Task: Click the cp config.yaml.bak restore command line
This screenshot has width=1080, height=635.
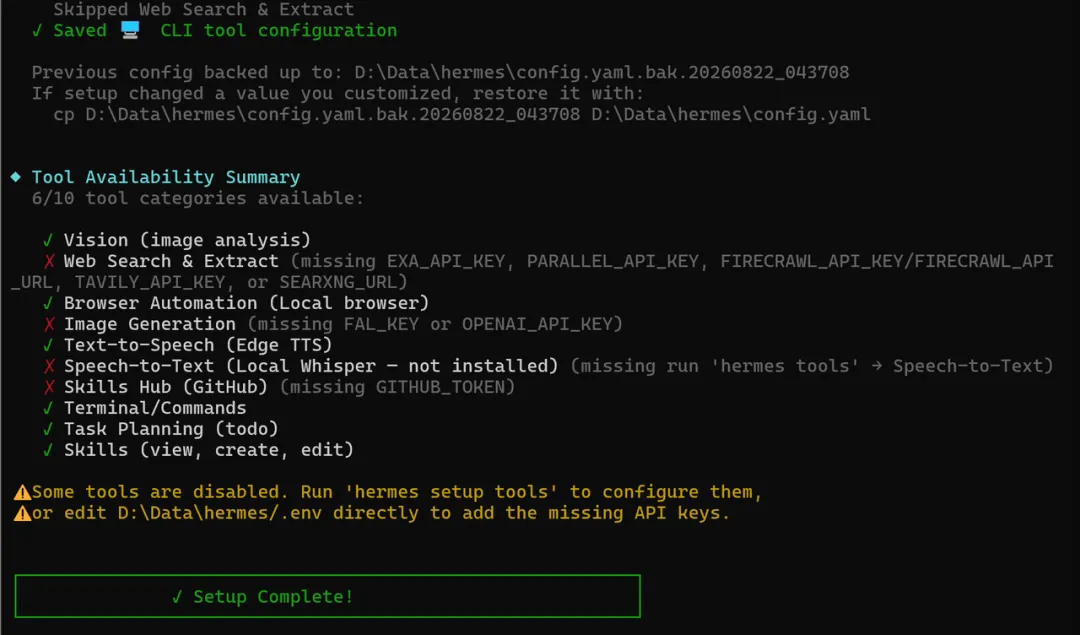Action: (461, 114)
